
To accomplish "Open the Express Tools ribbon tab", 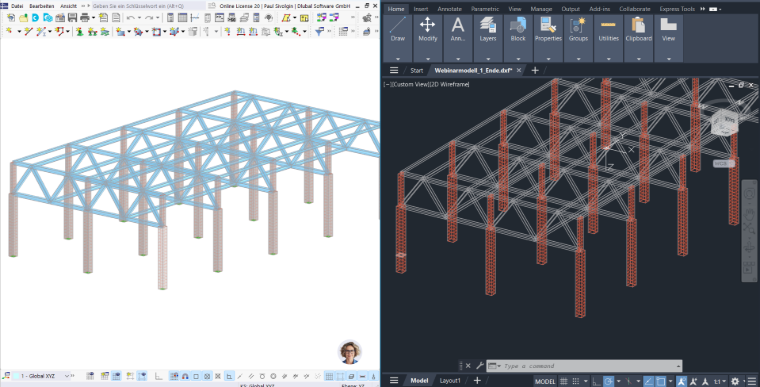I will point(677,9).
